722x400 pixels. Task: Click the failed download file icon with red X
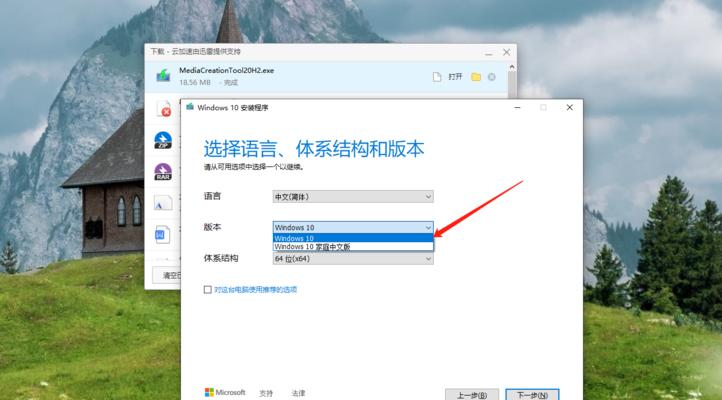(164, 109)
